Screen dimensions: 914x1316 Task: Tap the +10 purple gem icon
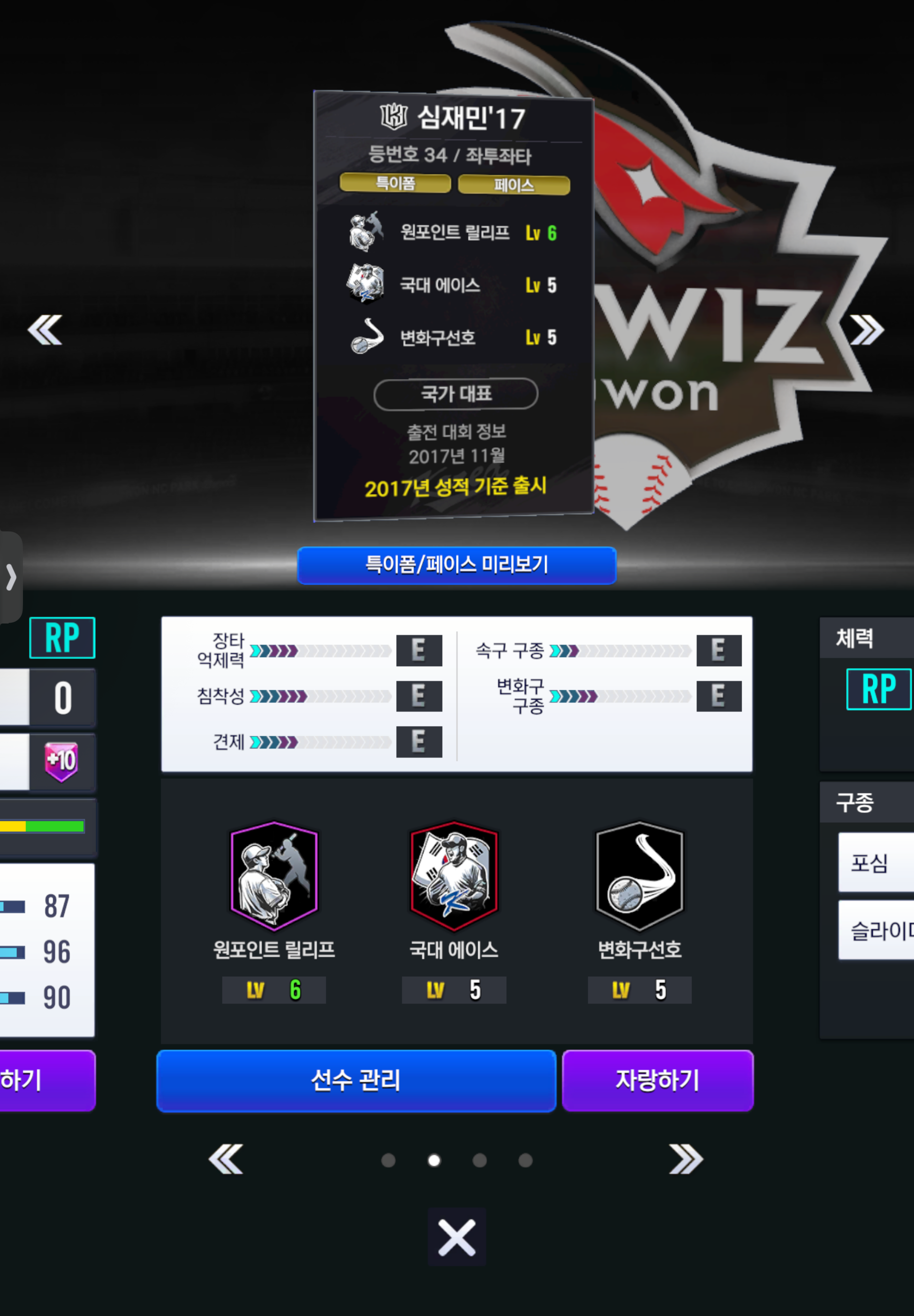pyautogui.click(x=61, y=762)
